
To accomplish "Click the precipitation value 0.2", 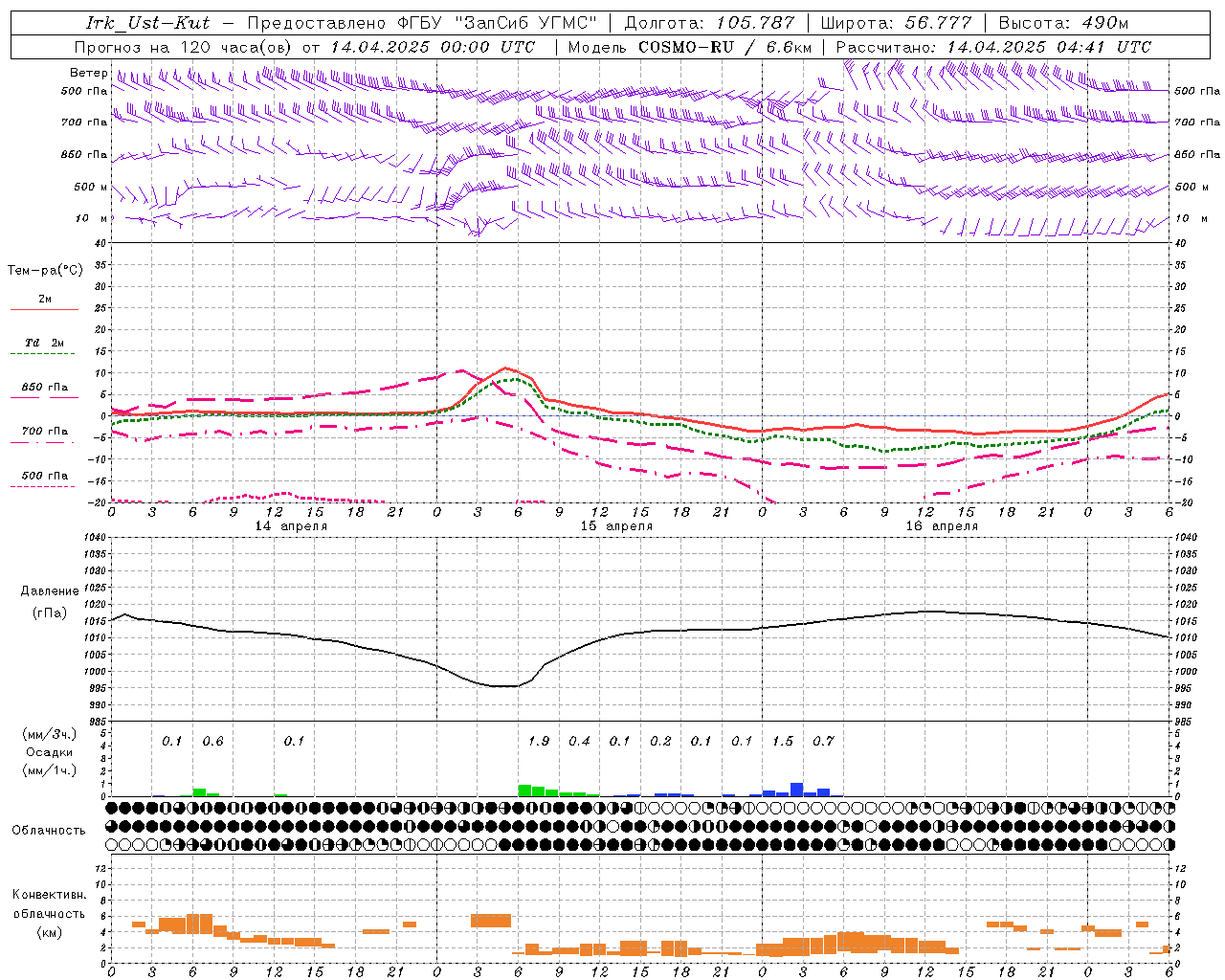I will coord(660,741).
